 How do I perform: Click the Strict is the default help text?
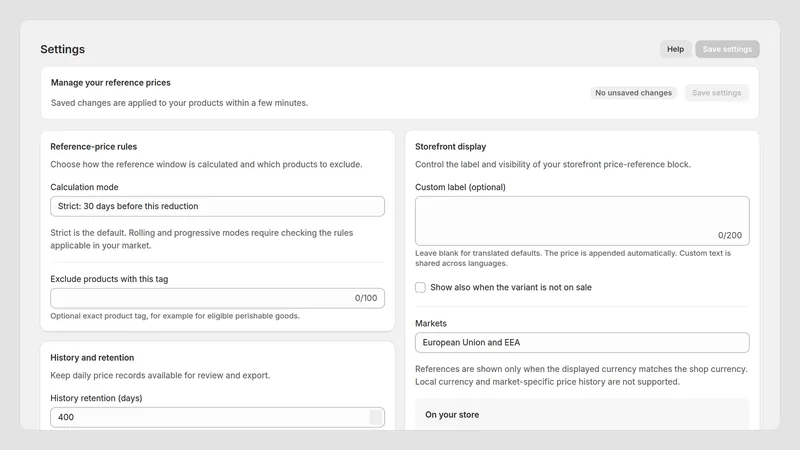[x=202, y=239]
